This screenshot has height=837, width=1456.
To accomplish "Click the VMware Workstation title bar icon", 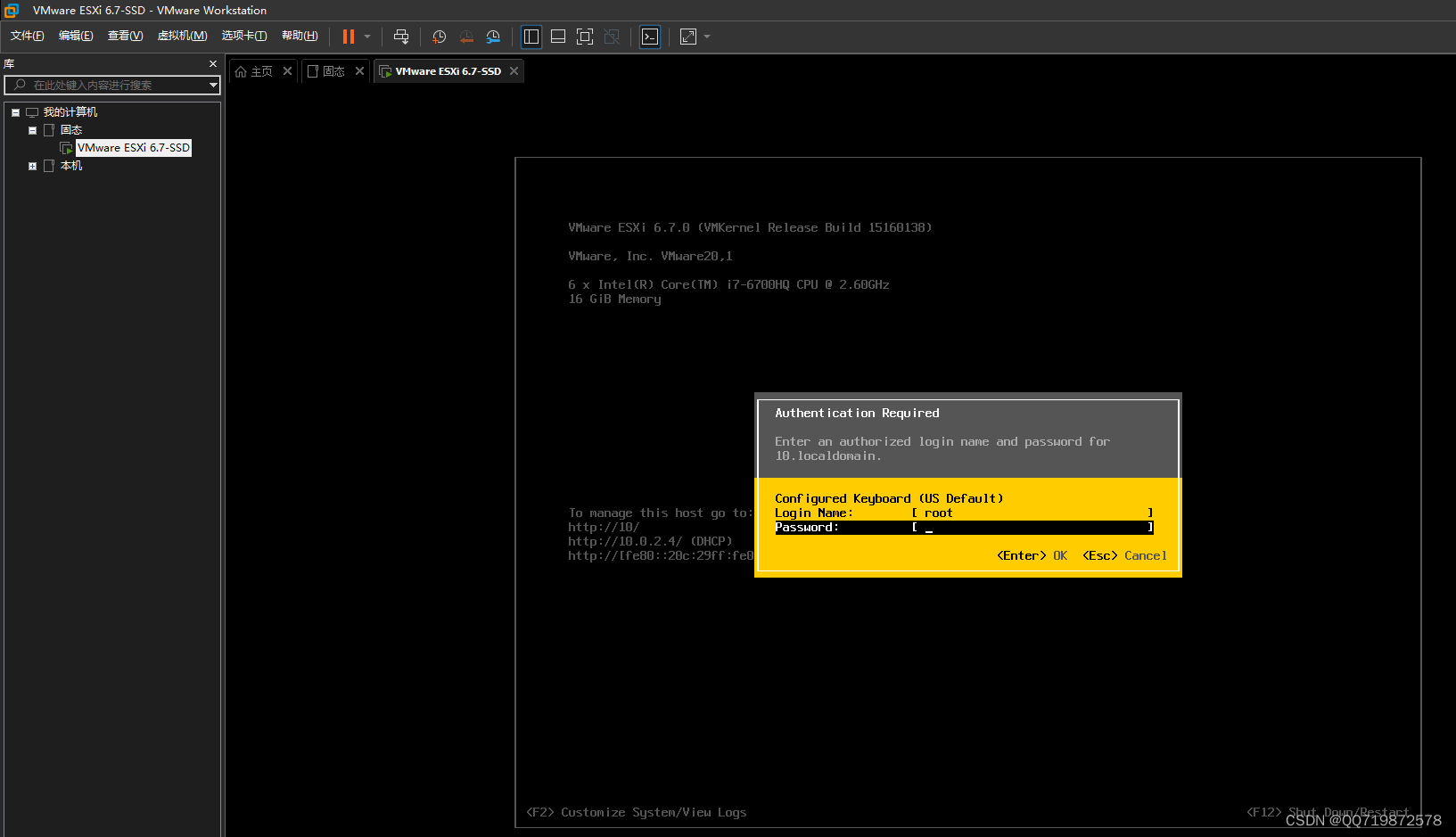I will [12, 11].
